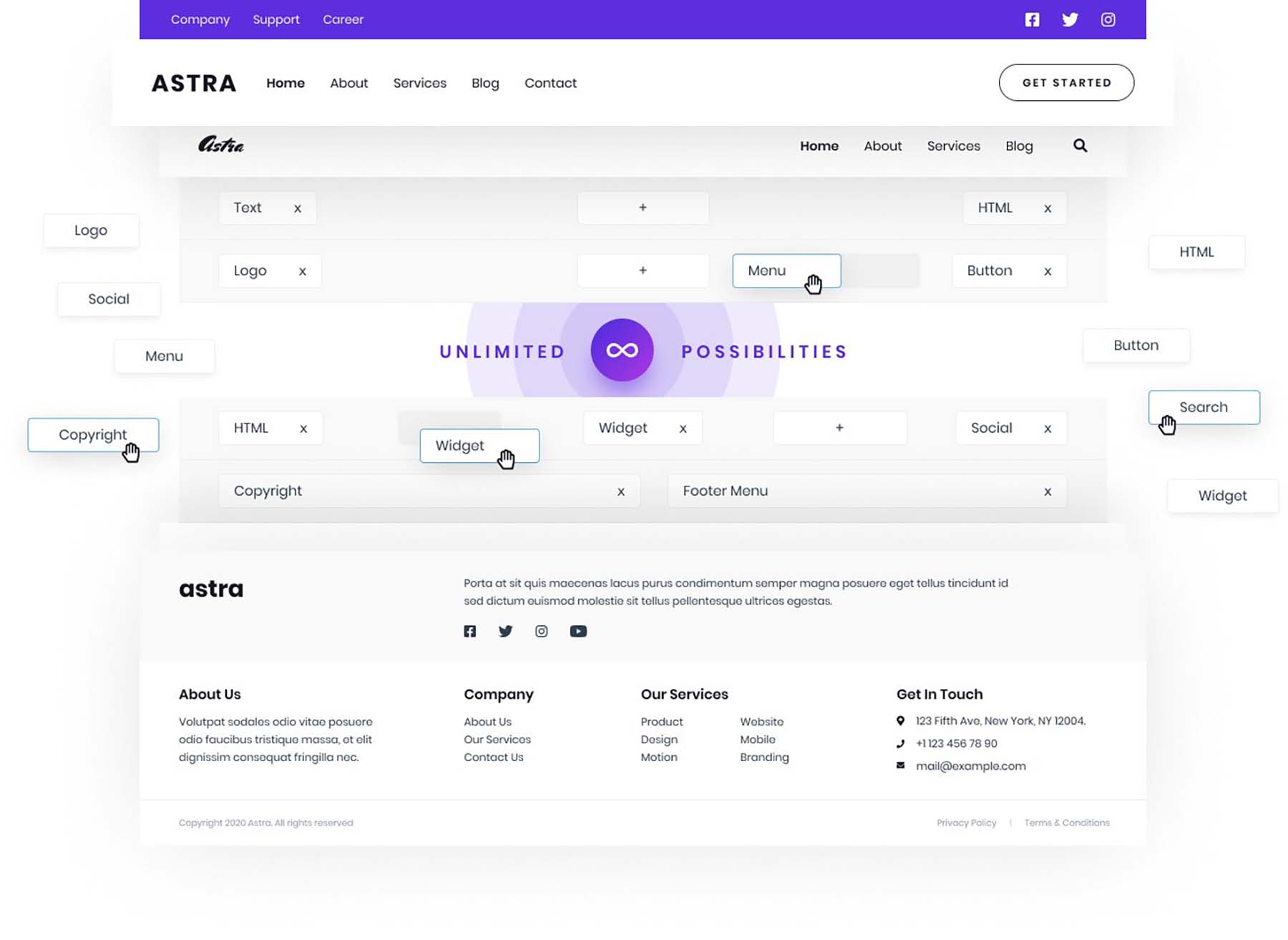This screenshot has width=1288, height=940.
Task: Click the Facebook icon in the purple top bar
Action: click(1032, 19)
